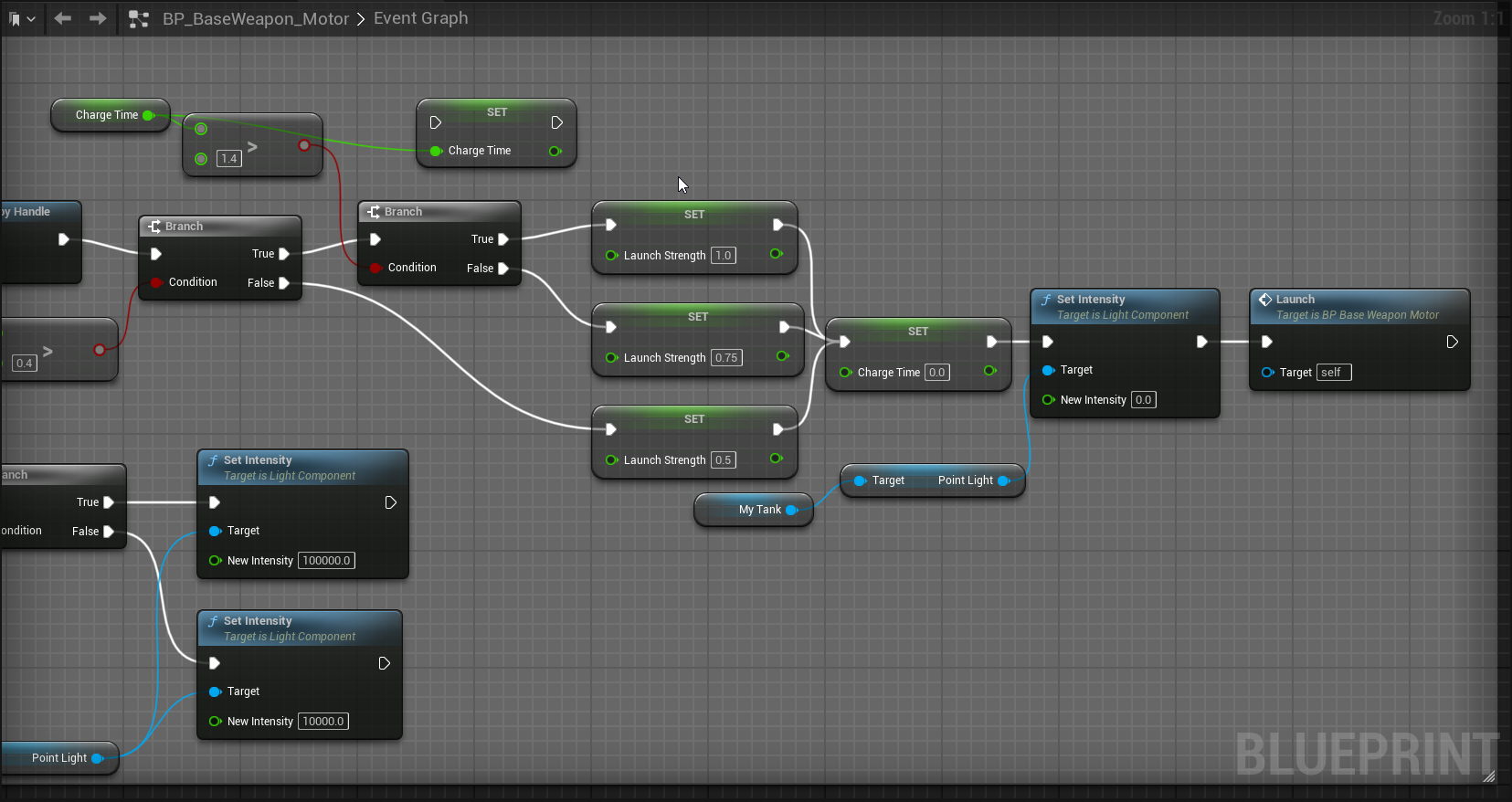Image resolution: width=1512 pixels, height=802 pixels.
Task: Click top SET Charge Time green input pin
Action: point(436,151)
